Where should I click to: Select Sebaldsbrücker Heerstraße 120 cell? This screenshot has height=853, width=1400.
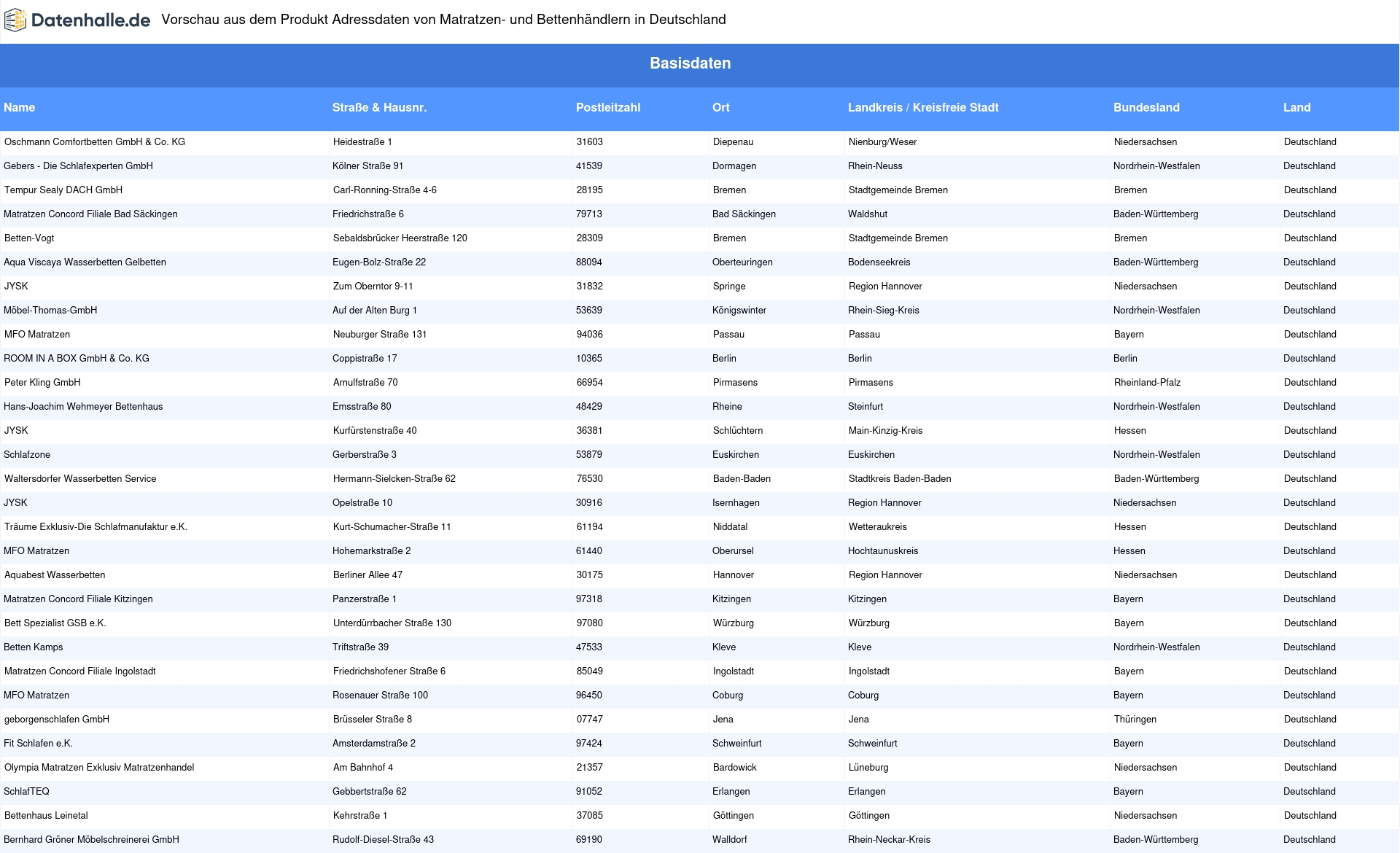pyautogui.click(x=400, y=238)
